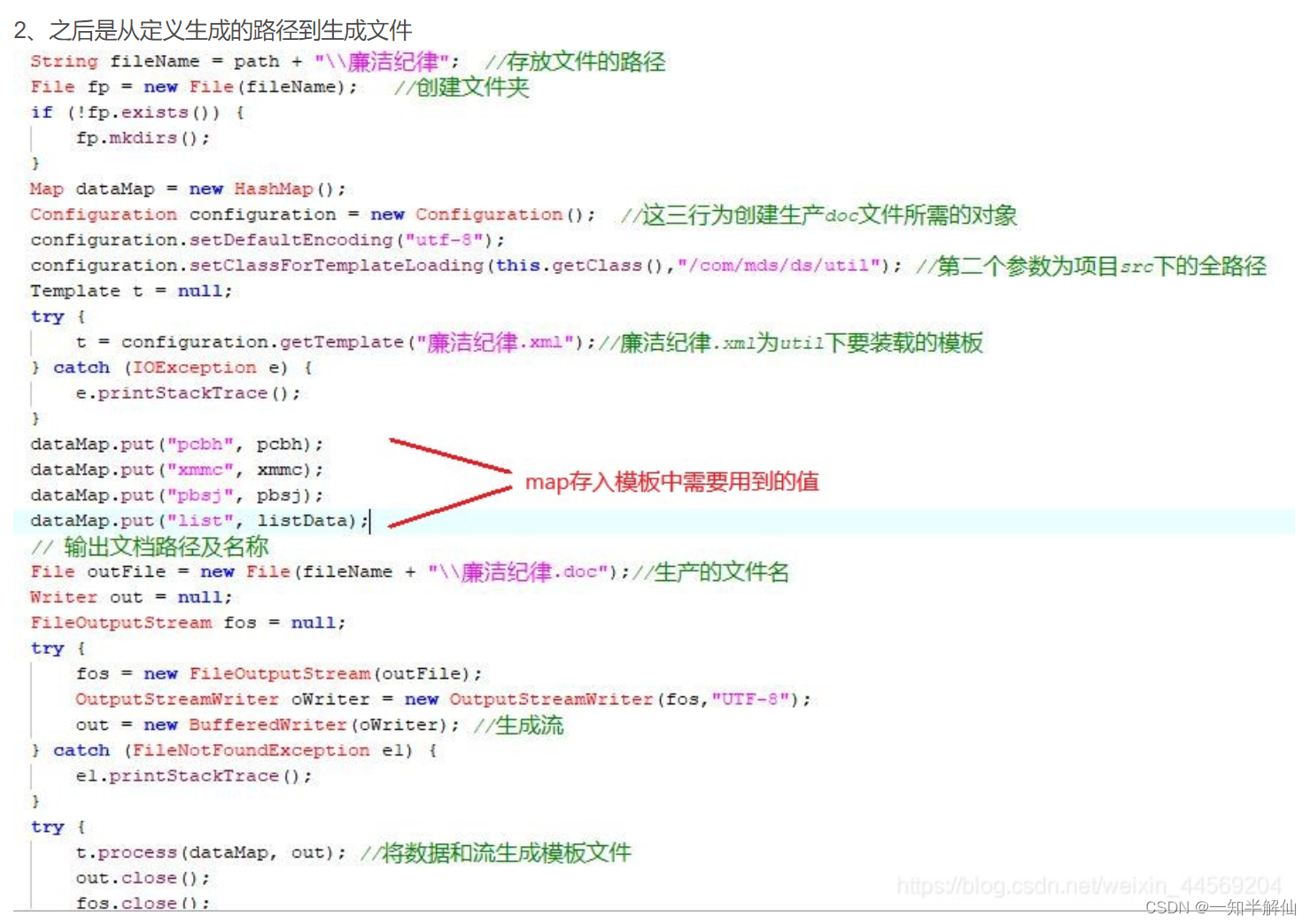Click the comment '//创建文件夹'
Screen dimensions: 1310x924
tap(461, 87)
